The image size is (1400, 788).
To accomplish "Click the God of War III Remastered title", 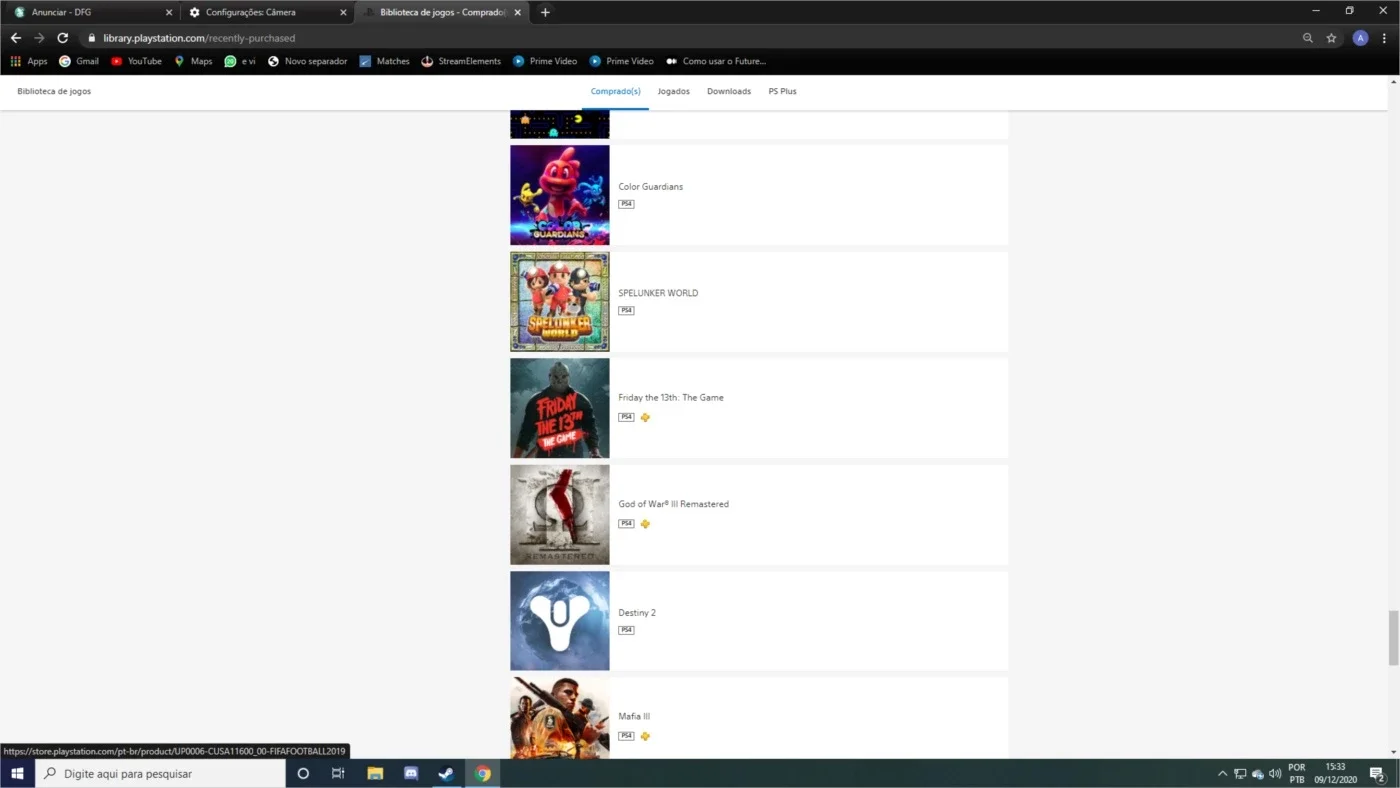I will (x=674, y=504).
